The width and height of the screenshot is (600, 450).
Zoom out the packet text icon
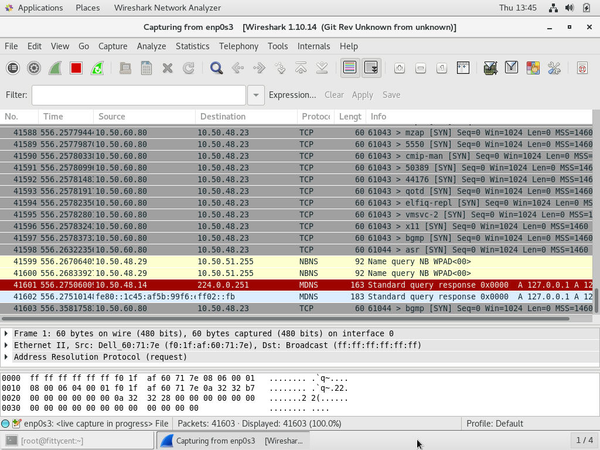(421, 68)
